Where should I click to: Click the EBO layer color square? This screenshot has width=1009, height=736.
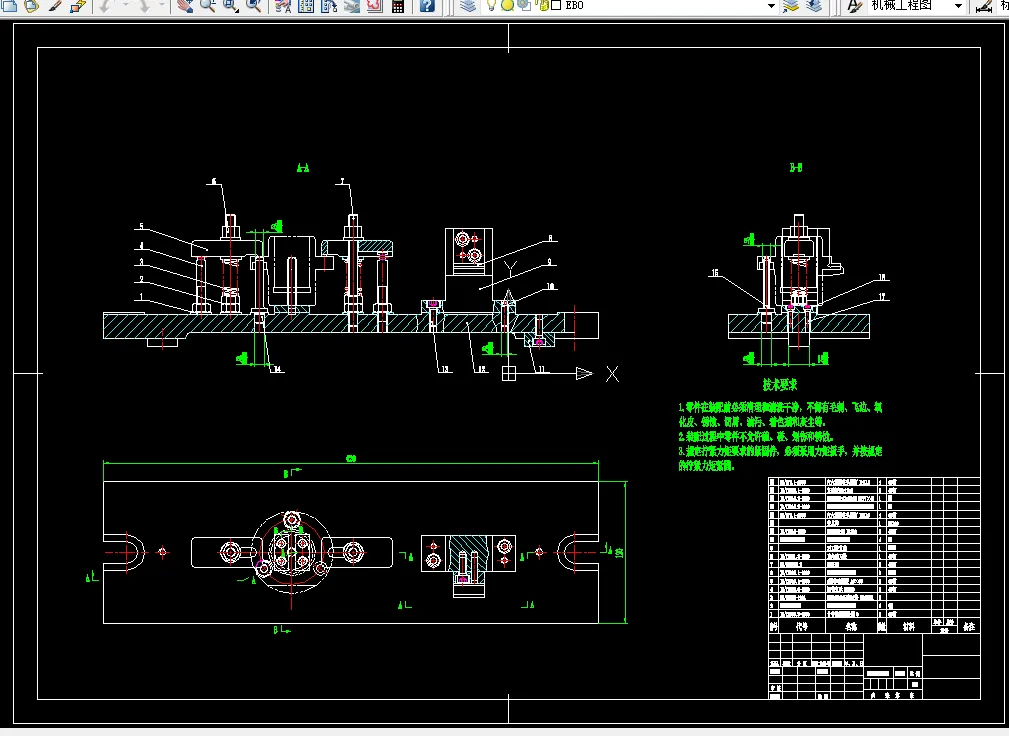click(556, 5)
